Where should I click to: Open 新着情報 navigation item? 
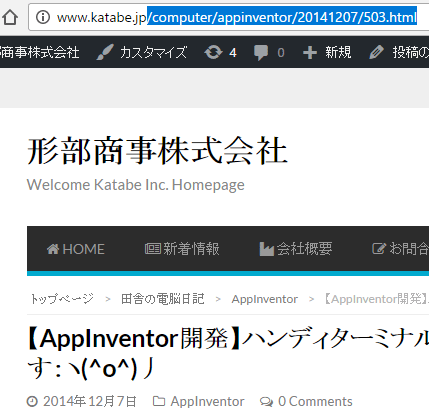[x=191, y=249]
